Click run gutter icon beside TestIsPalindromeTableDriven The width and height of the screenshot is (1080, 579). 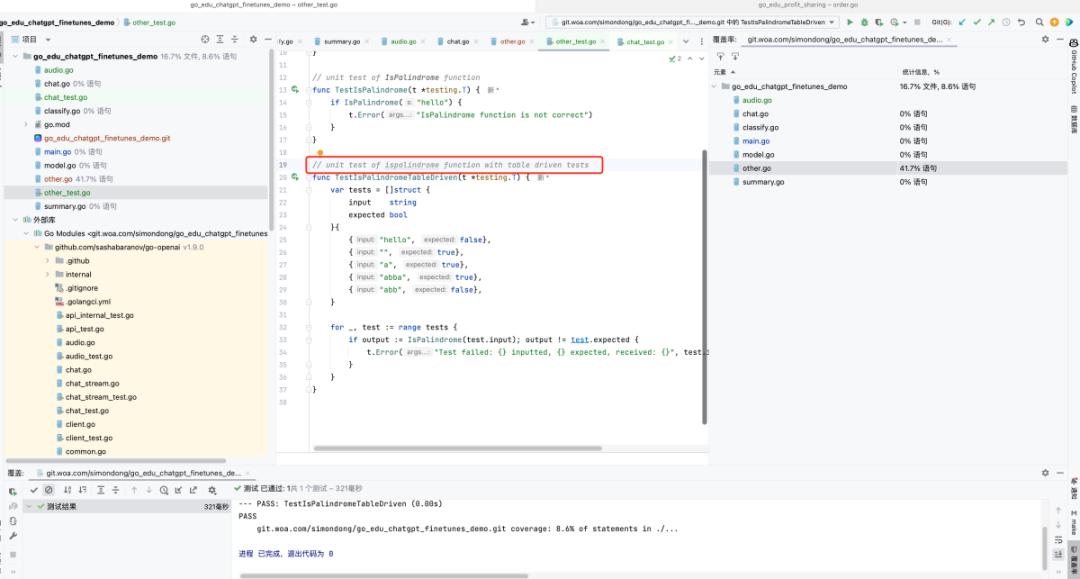click(x=295, y=177)
